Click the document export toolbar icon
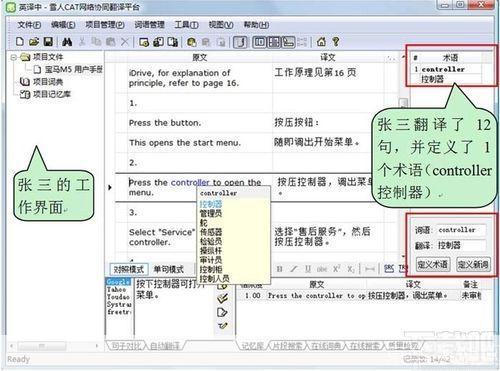The width and height of the screenshot is (500, 371). coord(173,42)
